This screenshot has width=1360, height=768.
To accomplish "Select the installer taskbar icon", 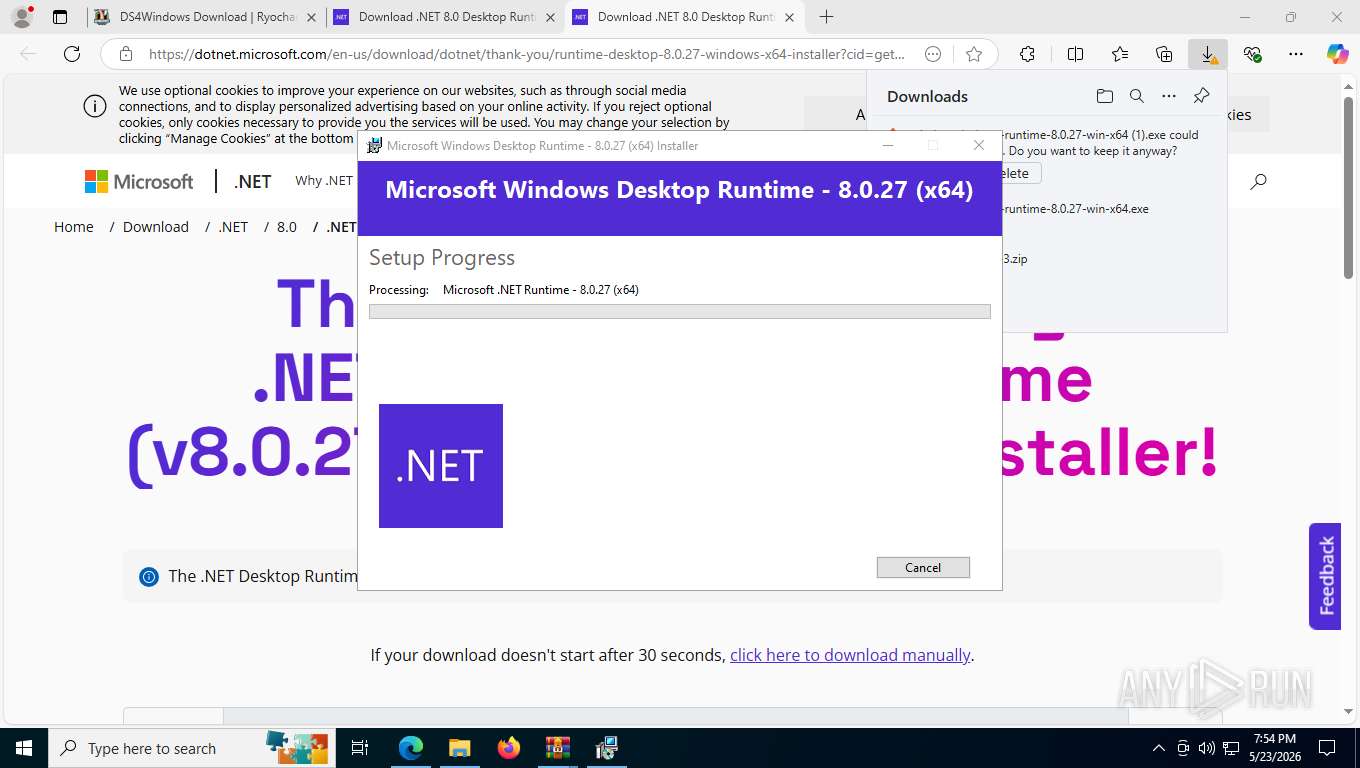I will pyautogui.click(x=607, y=748).
